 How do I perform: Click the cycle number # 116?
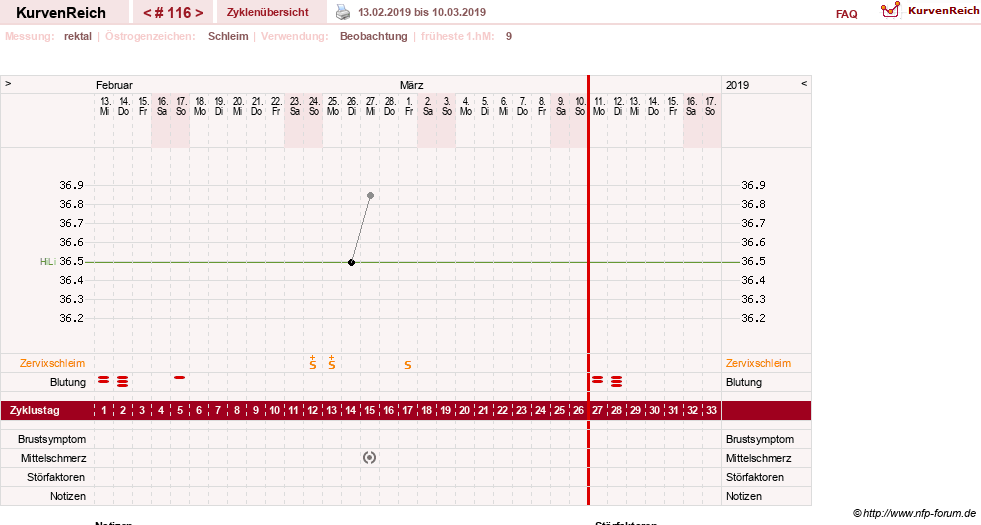173,13
